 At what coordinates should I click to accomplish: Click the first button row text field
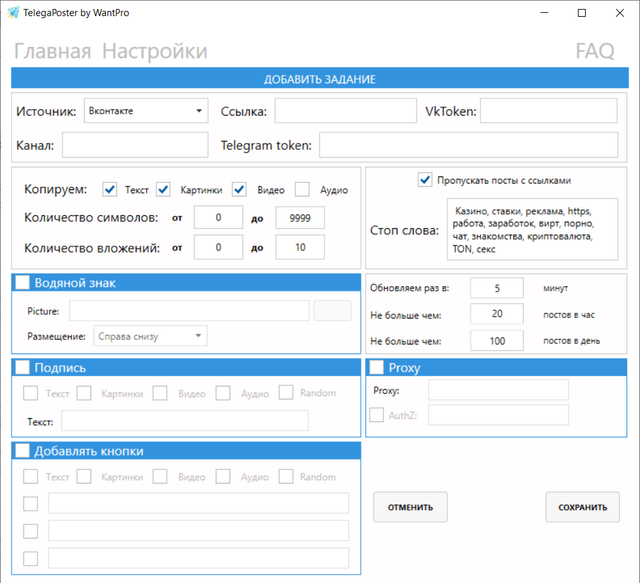pos(199,503)
